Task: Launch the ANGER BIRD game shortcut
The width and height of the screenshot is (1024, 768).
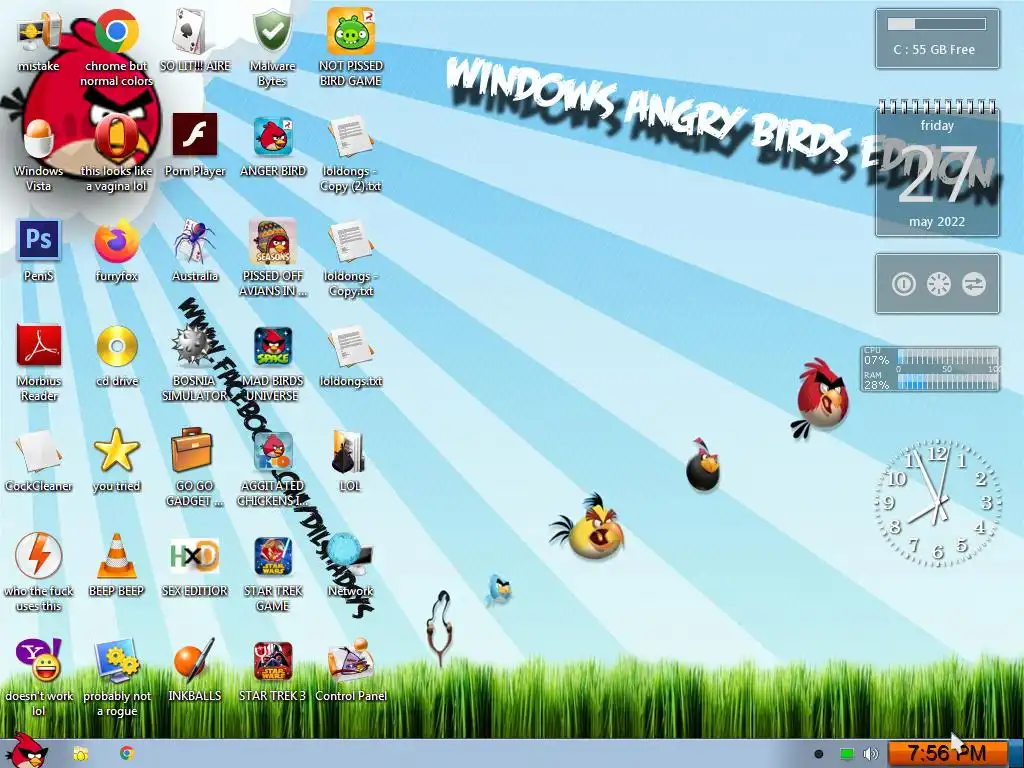Action: point(273,136)
